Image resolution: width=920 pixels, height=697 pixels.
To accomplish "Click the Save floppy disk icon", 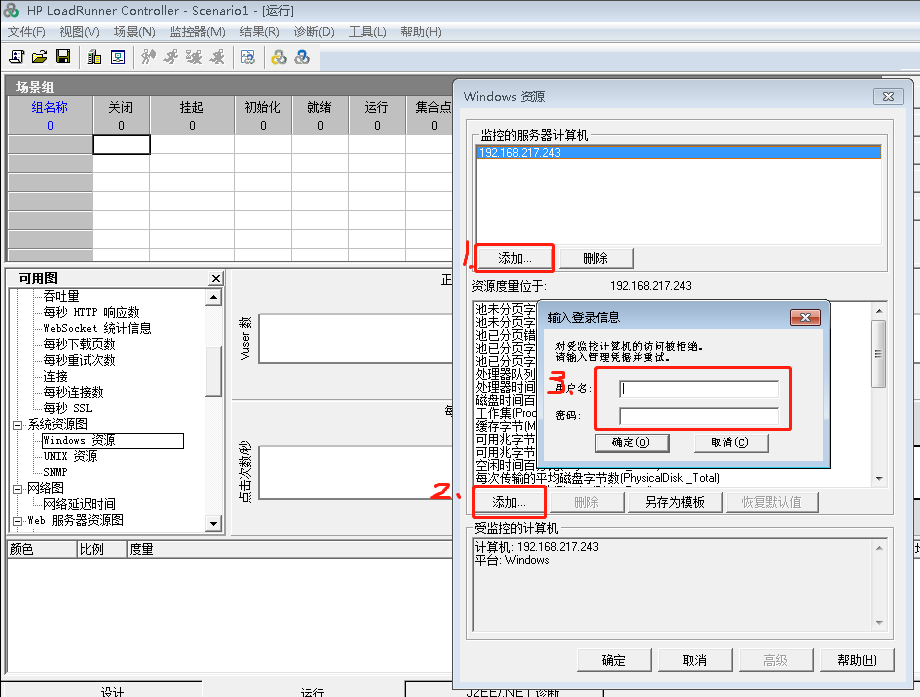I will tap(62, 57).
